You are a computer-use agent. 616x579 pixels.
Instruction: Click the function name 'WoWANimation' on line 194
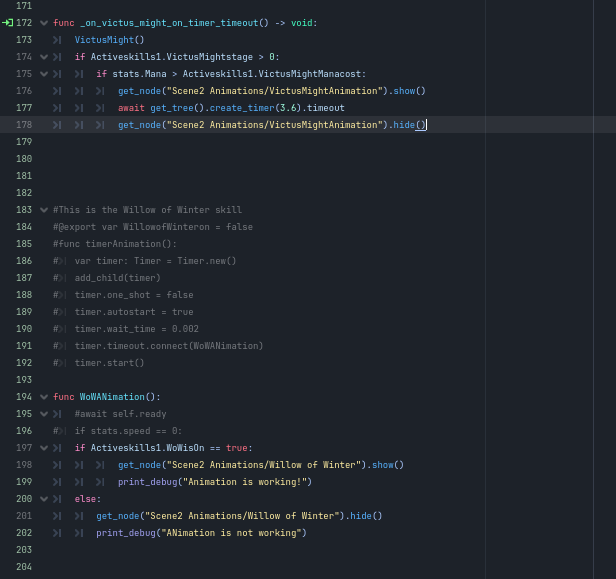tap(112, 397)
